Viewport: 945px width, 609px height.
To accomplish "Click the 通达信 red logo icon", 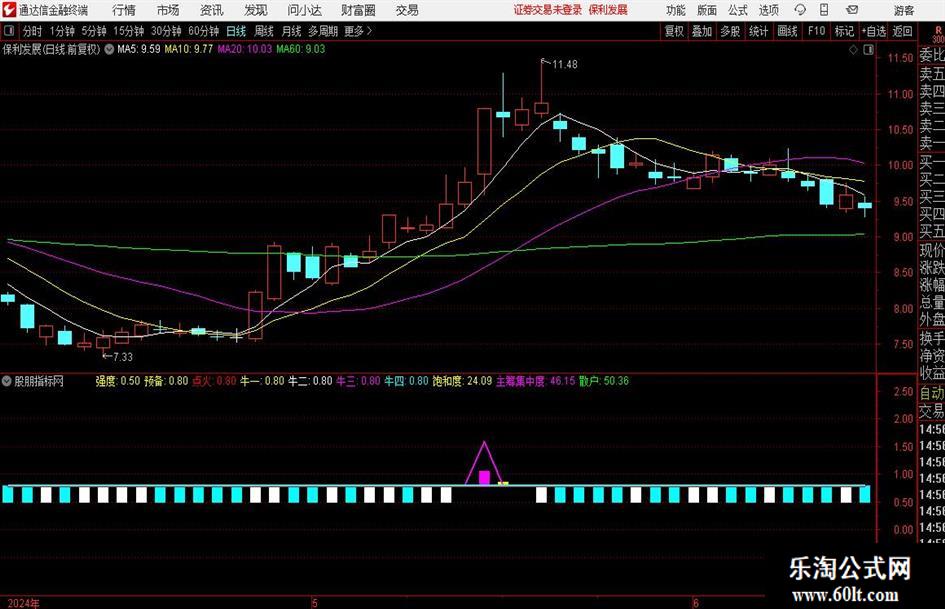I will [9, 10].
